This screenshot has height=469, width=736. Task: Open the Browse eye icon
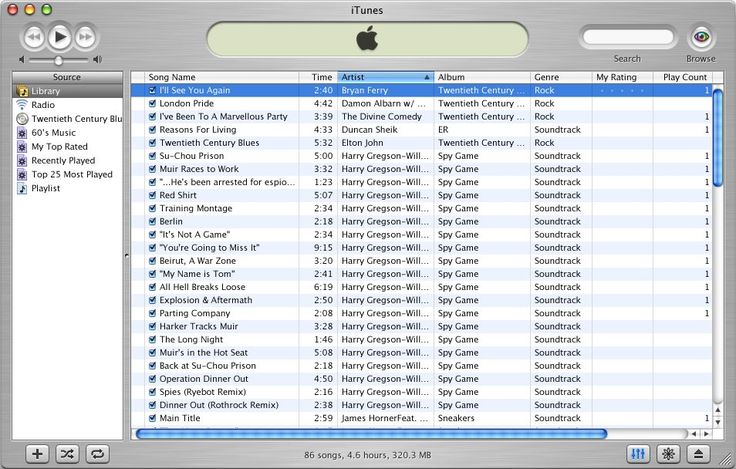pyautogui.click(x=701, y=37)
